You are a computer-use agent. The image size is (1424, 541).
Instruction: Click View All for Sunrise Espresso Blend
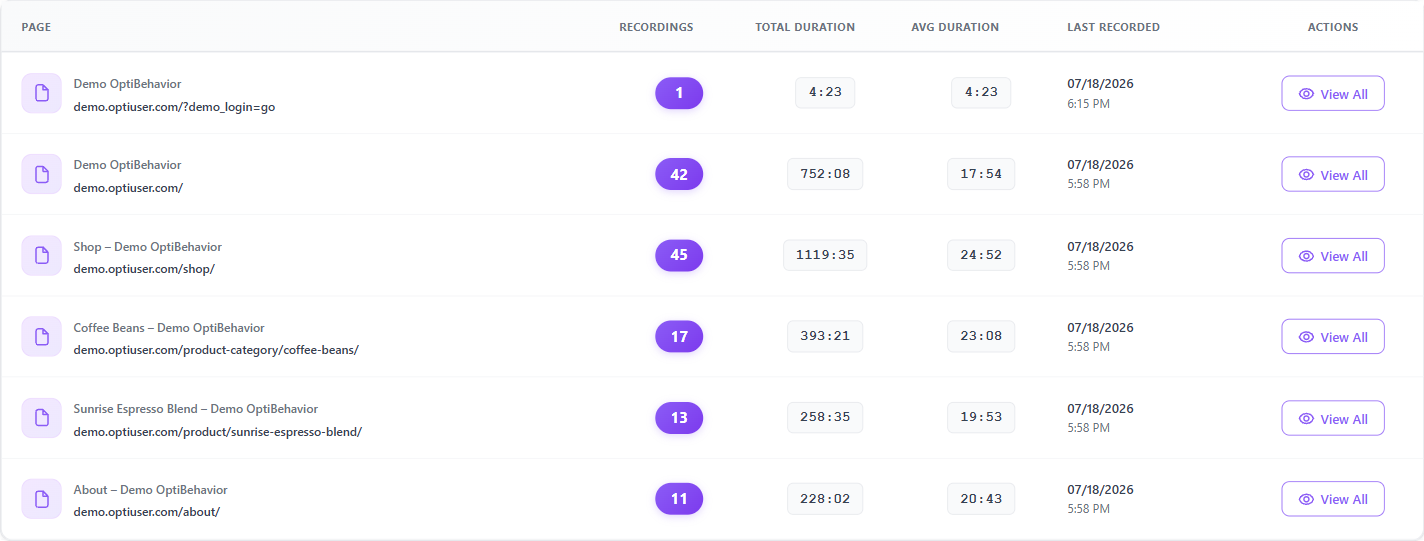click(x=1333, y=418)
